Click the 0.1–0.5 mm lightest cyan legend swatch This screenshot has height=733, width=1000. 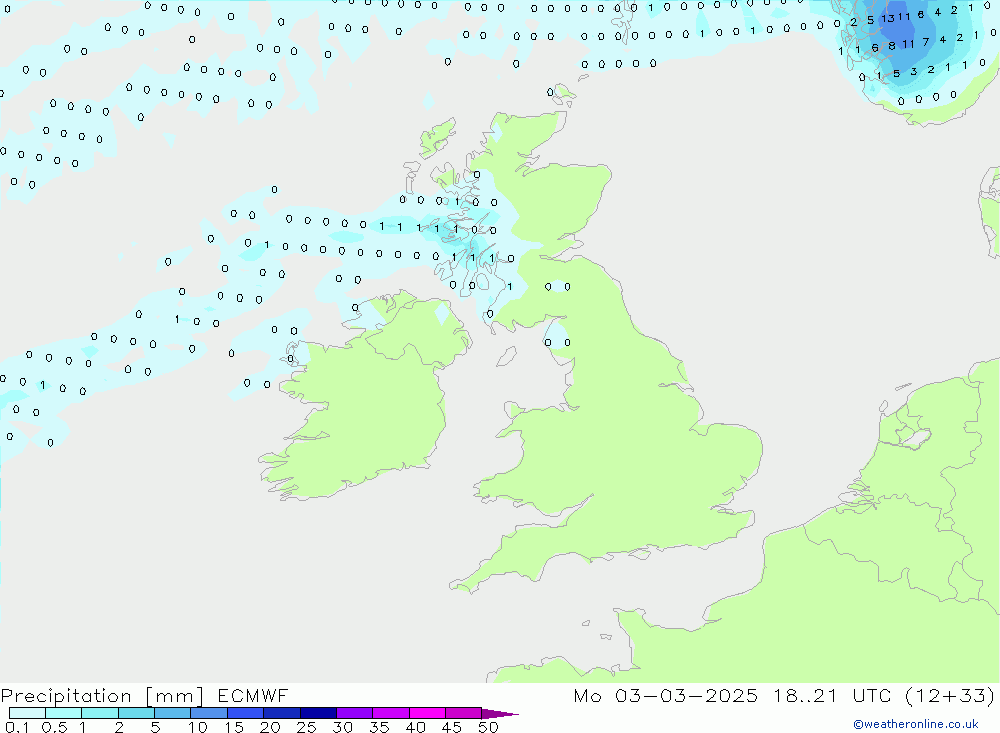(x=27, y=713)
